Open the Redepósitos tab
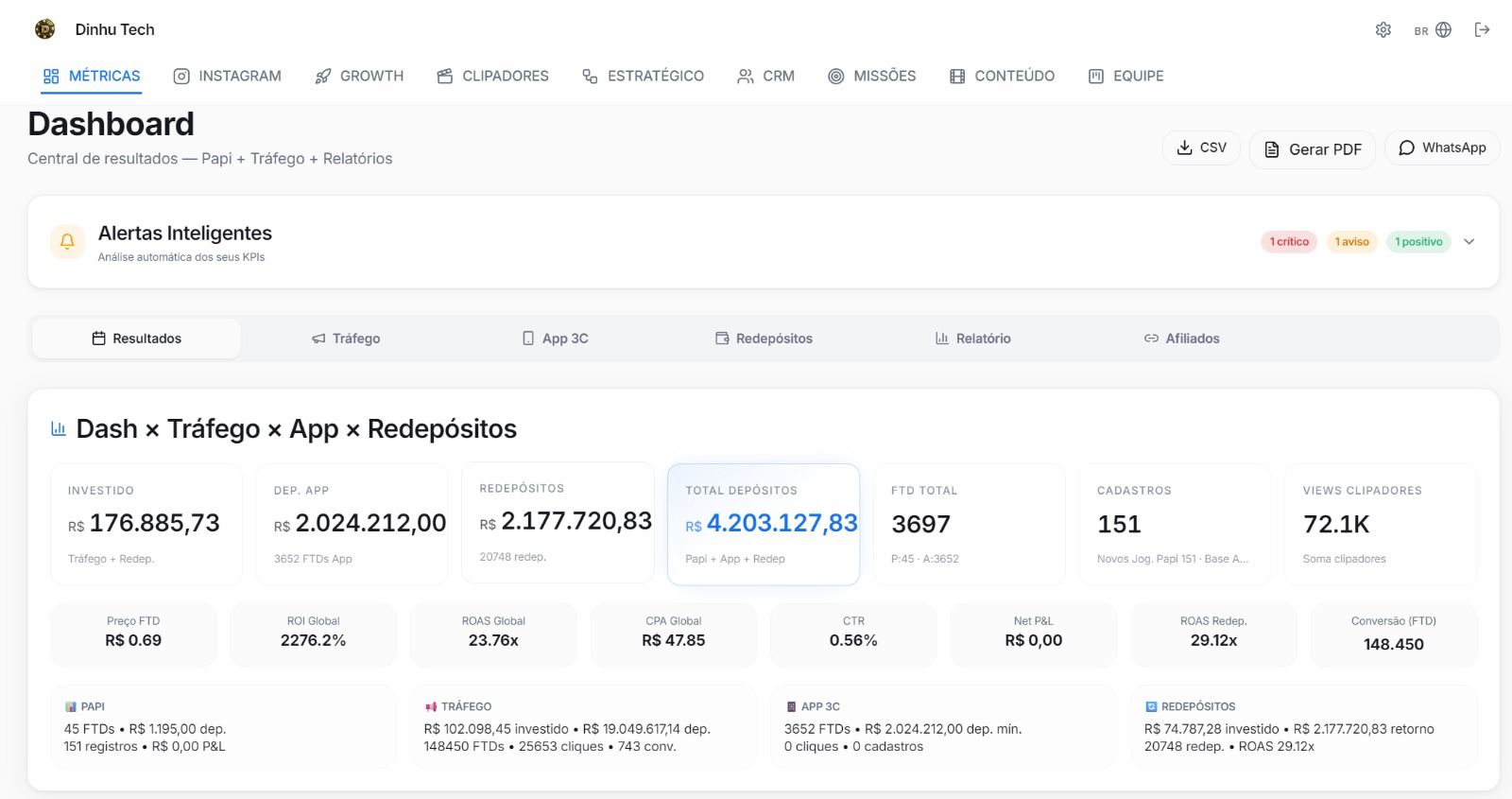Screen dimensions: 1512x799 (764, 339)
